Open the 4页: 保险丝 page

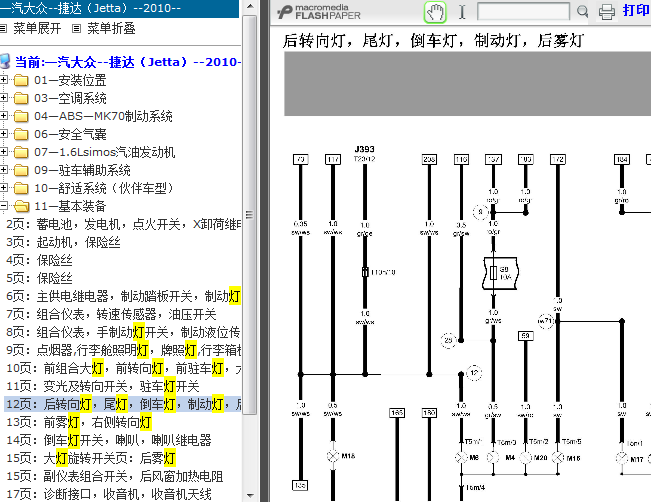coord(39,260)
